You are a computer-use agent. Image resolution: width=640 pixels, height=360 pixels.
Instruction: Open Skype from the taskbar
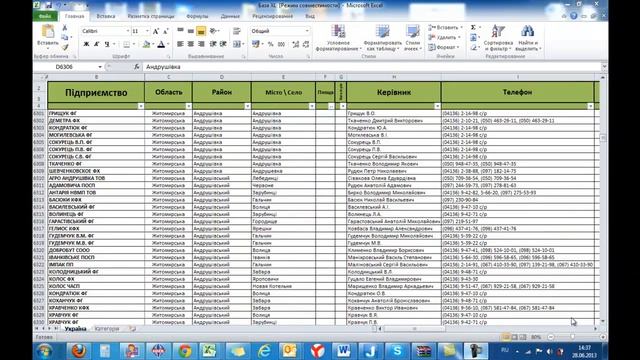(x=397, y=351)
